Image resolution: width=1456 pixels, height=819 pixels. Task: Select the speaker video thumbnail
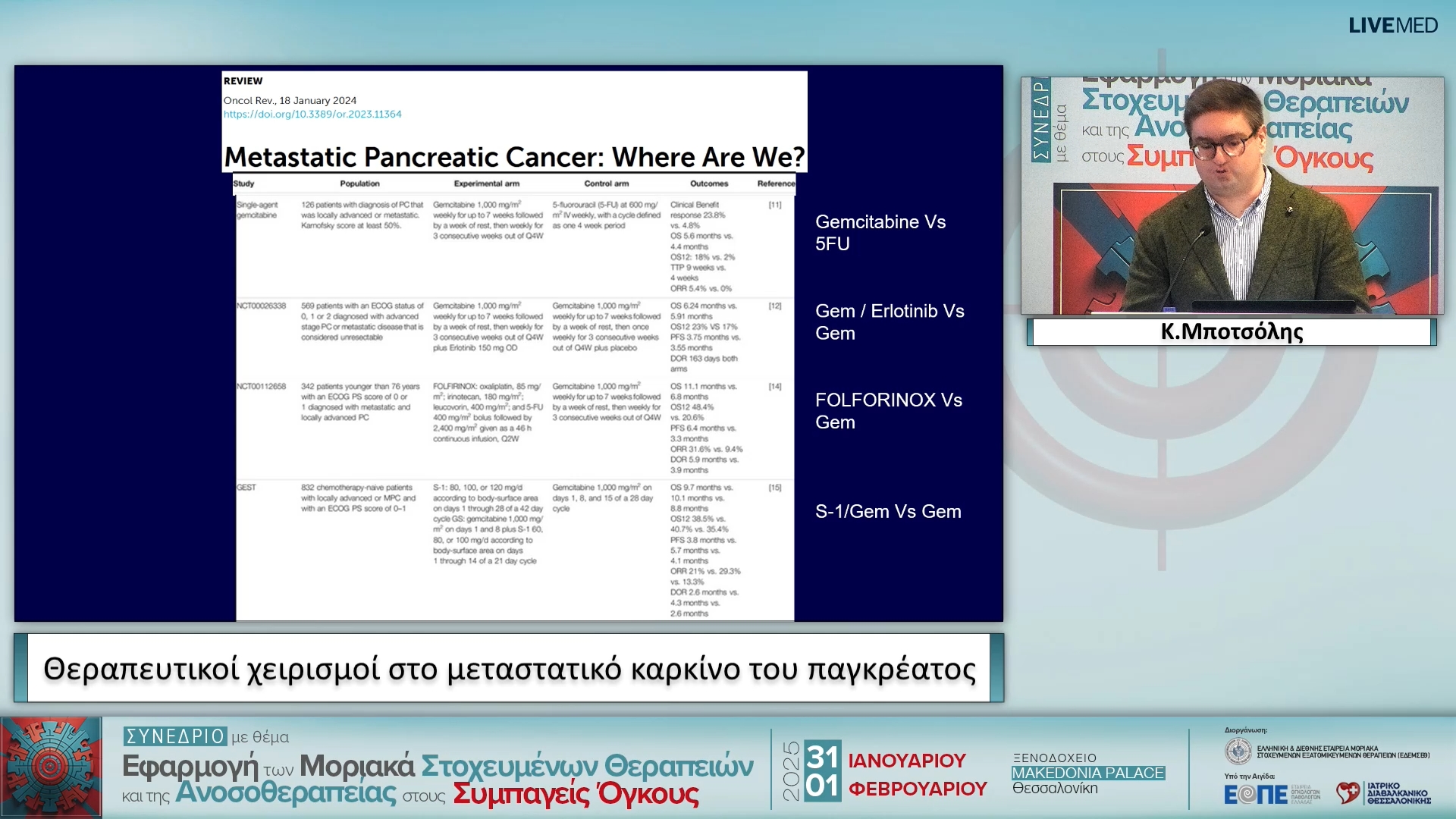click(x=1232, y=196)
